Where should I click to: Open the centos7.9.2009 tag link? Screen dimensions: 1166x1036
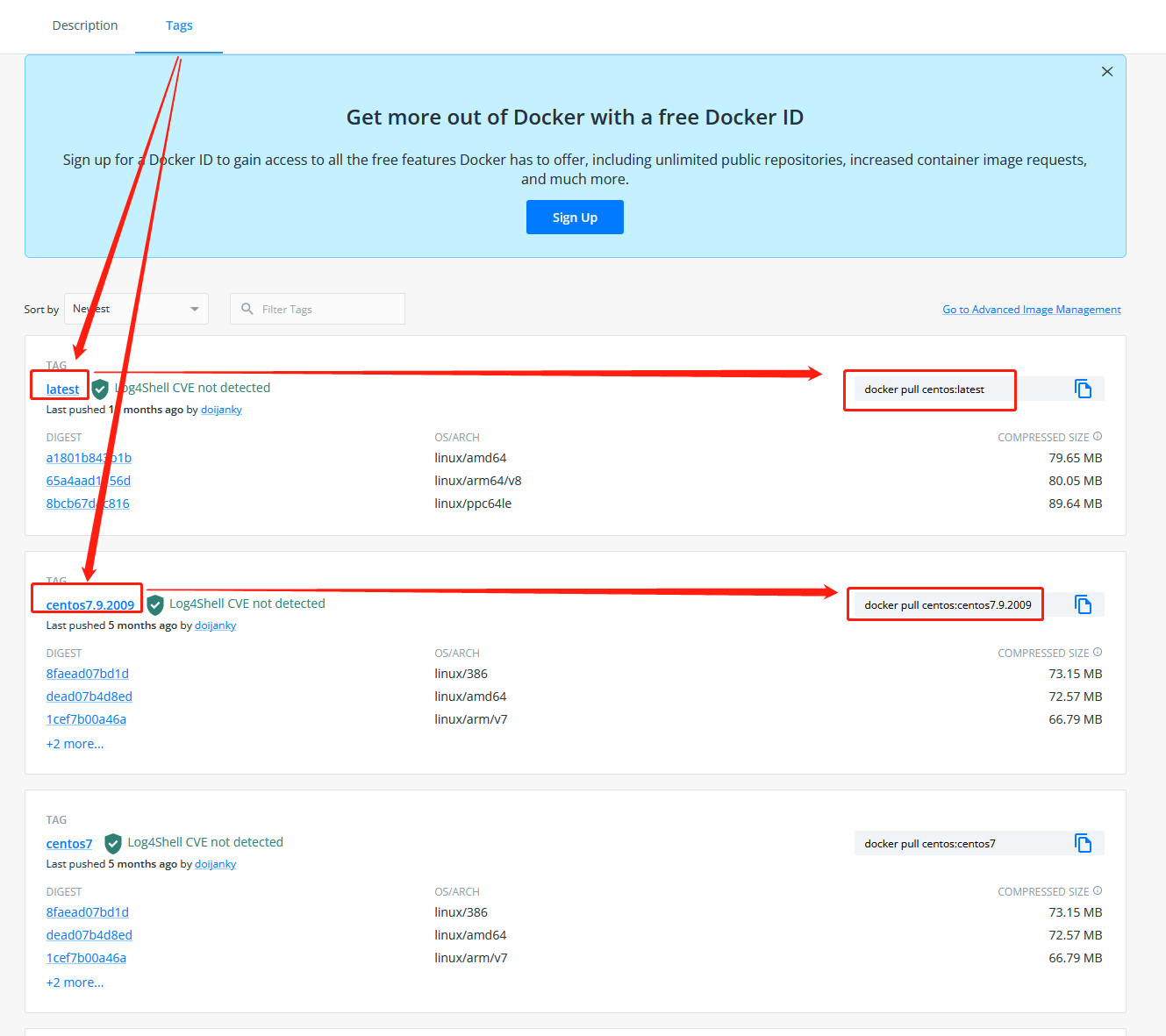click(x=90, y=605)
